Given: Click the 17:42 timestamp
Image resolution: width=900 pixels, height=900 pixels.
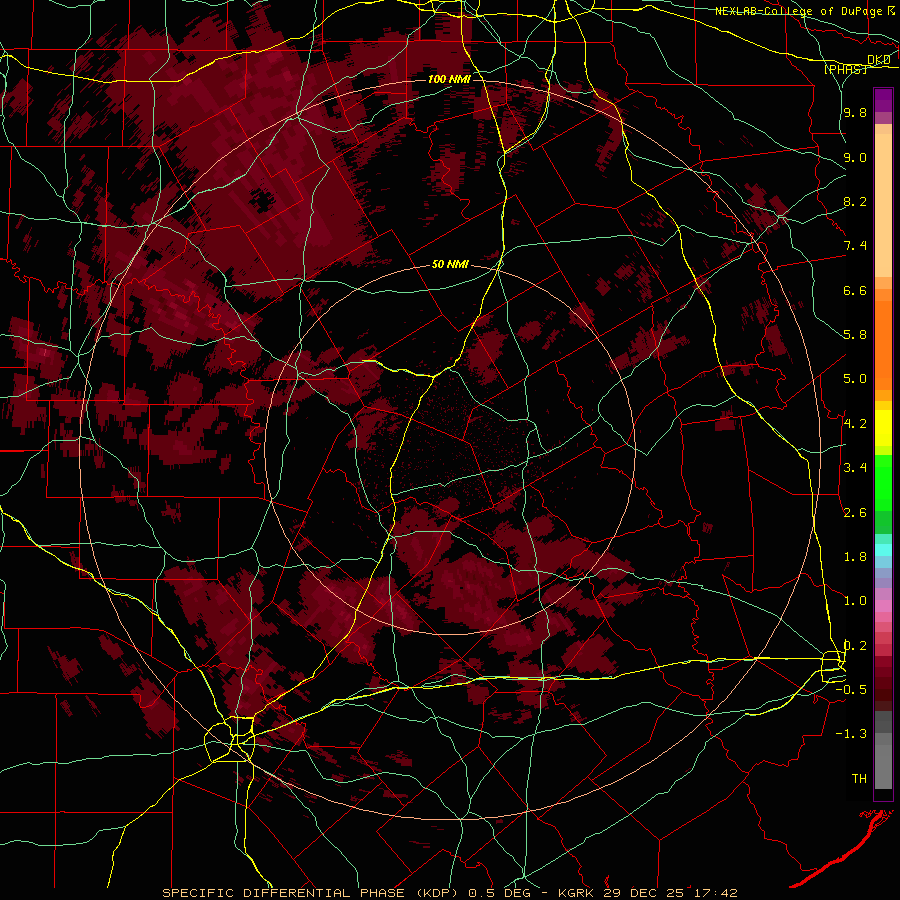Looking at the screenshot, I should tap(714, 893).
